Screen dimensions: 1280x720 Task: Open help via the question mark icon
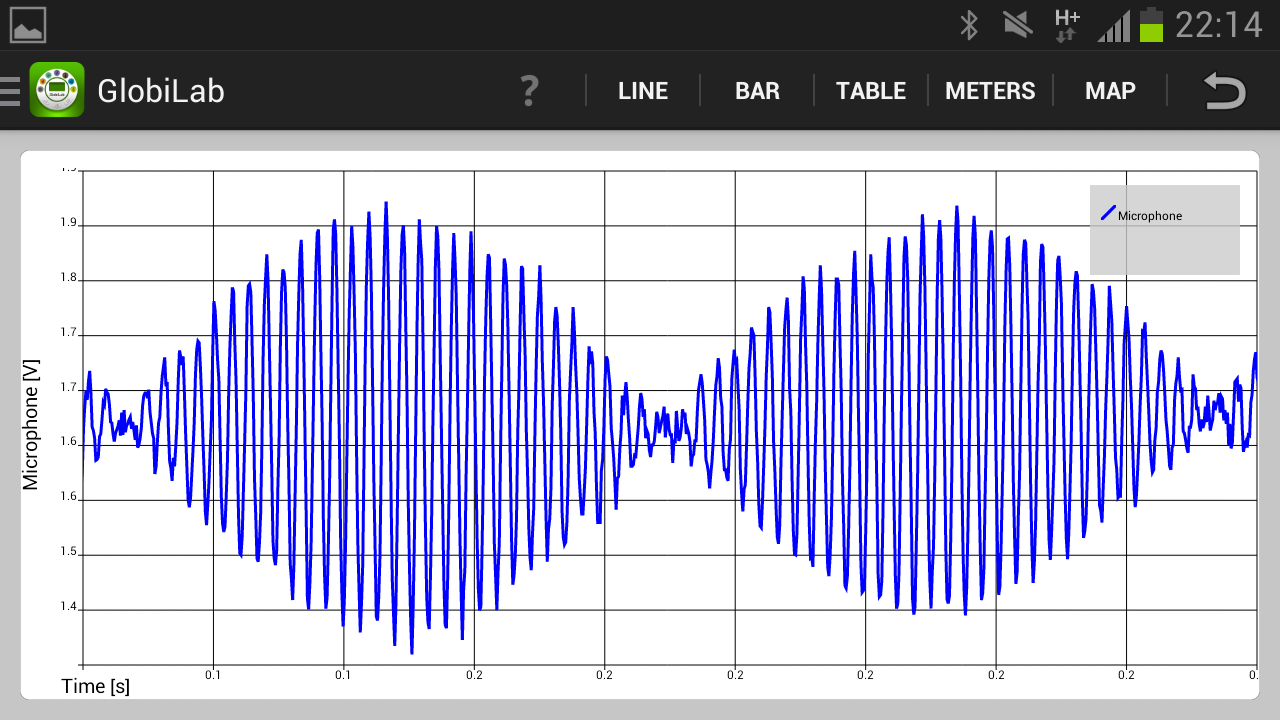[530, 91]
